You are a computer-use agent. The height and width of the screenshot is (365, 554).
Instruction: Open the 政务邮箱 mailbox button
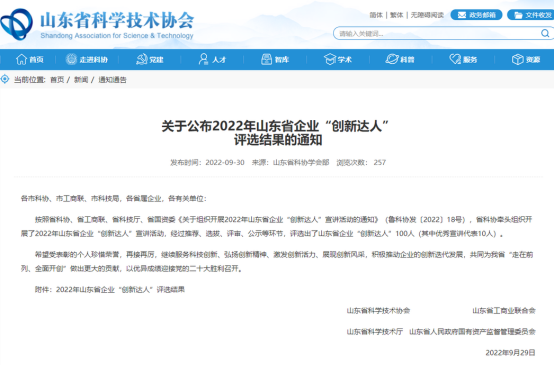click(476, 15)
